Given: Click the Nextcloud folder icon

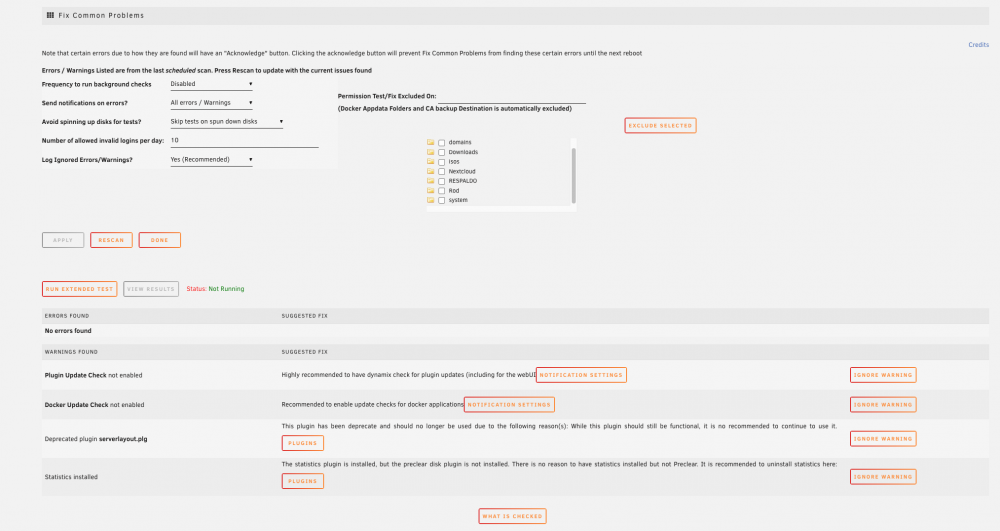Looking at the screenshot, I should tap(430, 171).
